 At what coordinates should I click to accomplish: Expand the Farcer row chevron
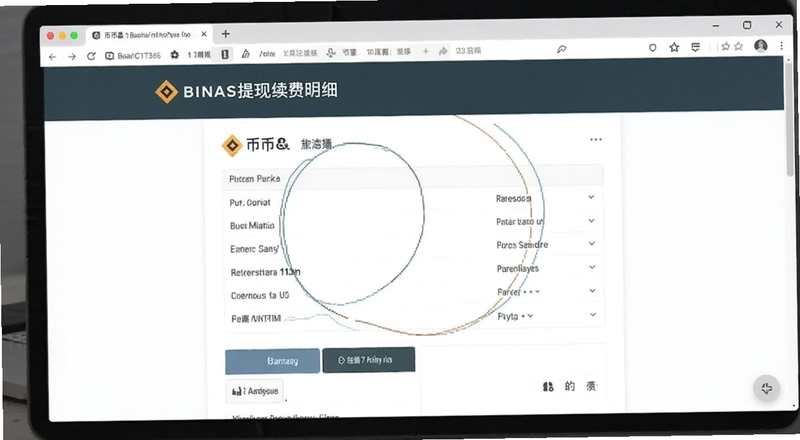592,290
